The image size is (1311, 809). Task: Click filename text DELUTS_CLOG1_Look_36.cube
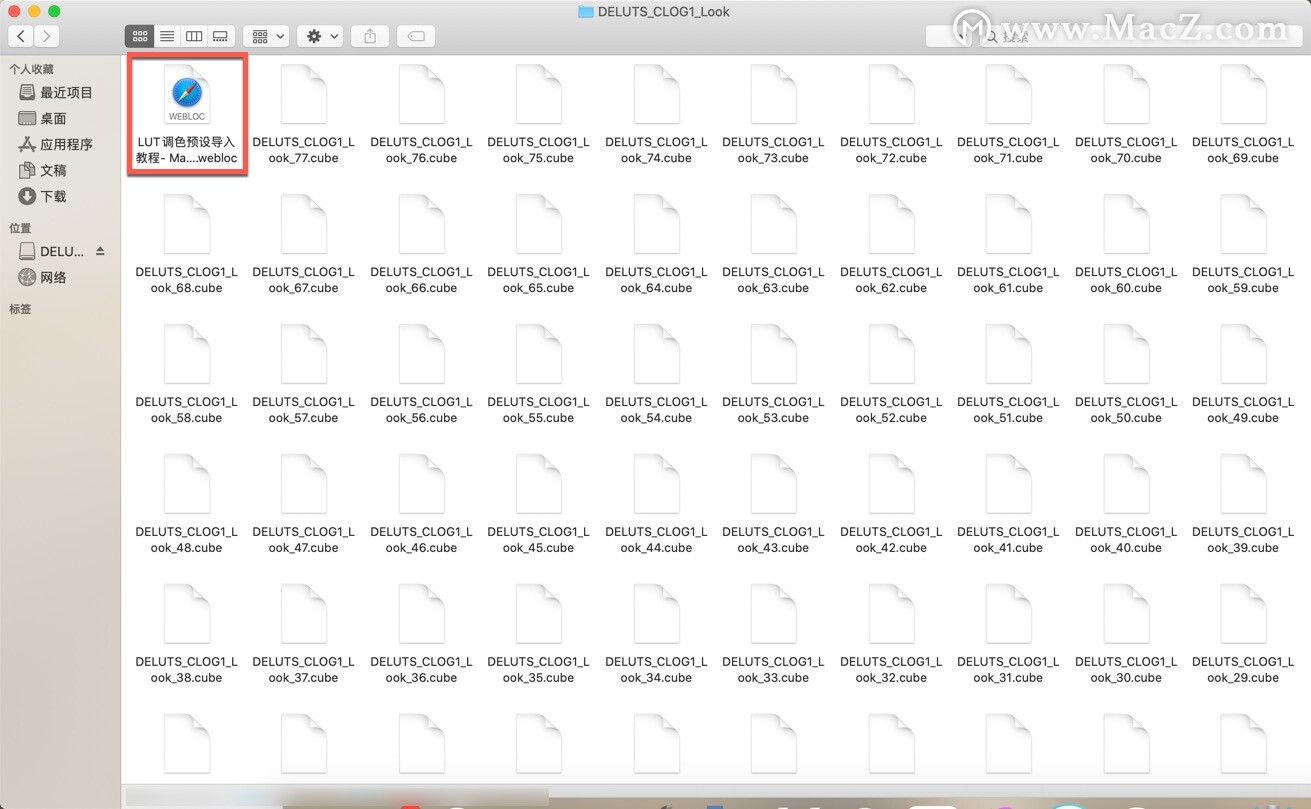[422, 670]
